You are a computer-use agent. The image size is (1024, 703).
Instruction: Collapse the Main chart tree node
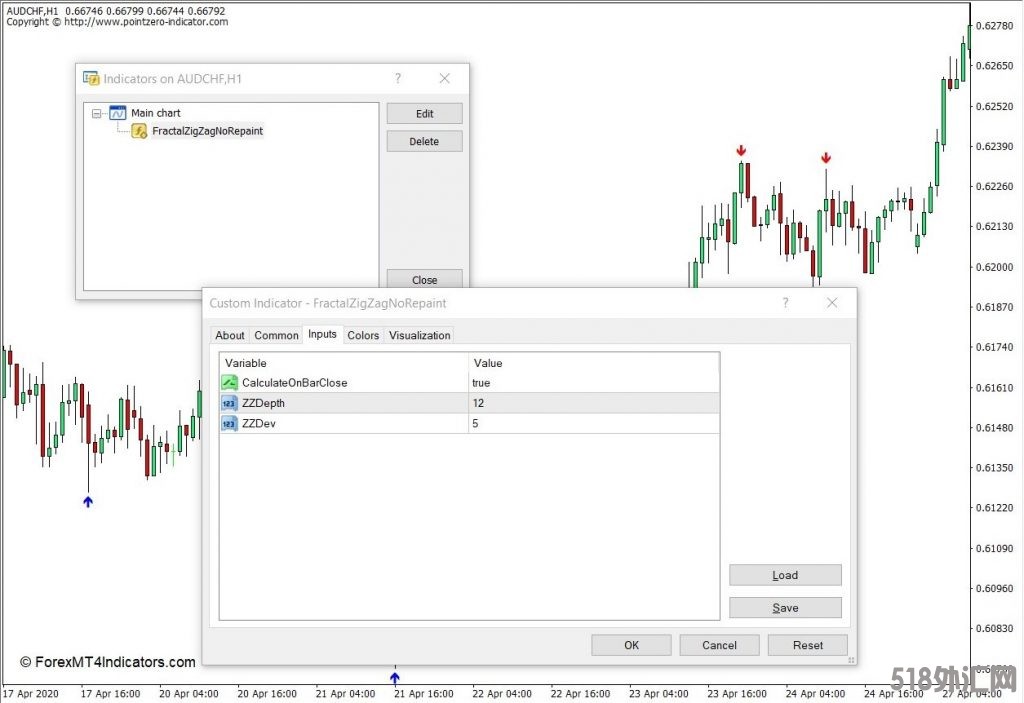pyautogui.click(x=97, y=114)
